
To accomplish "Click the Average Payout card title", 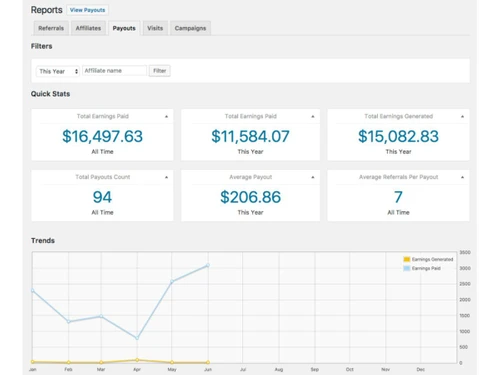I will (x=251, y=177).
